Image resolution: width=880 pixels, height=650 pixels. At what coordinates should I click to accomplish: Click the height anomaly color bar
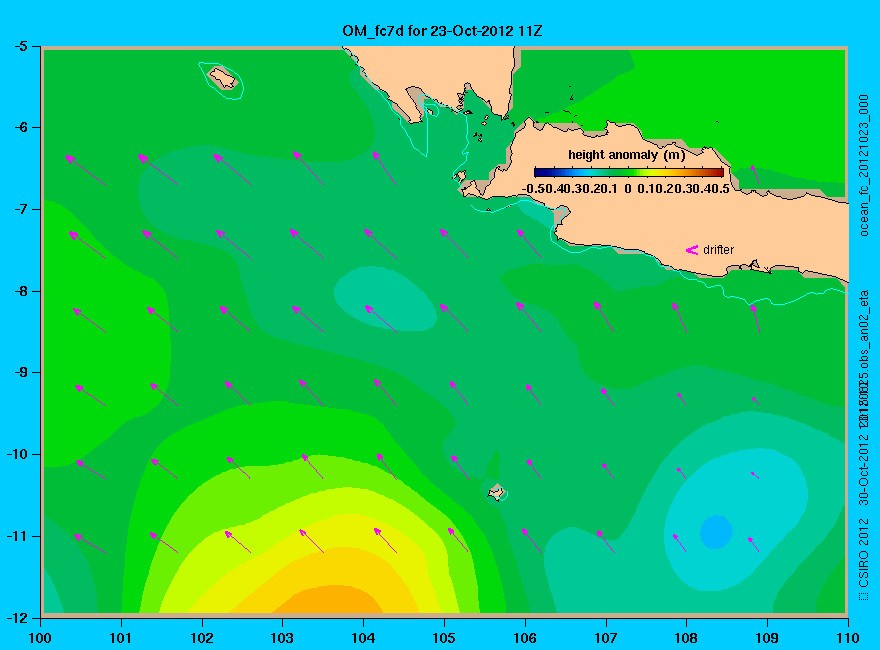click(629, 172)
